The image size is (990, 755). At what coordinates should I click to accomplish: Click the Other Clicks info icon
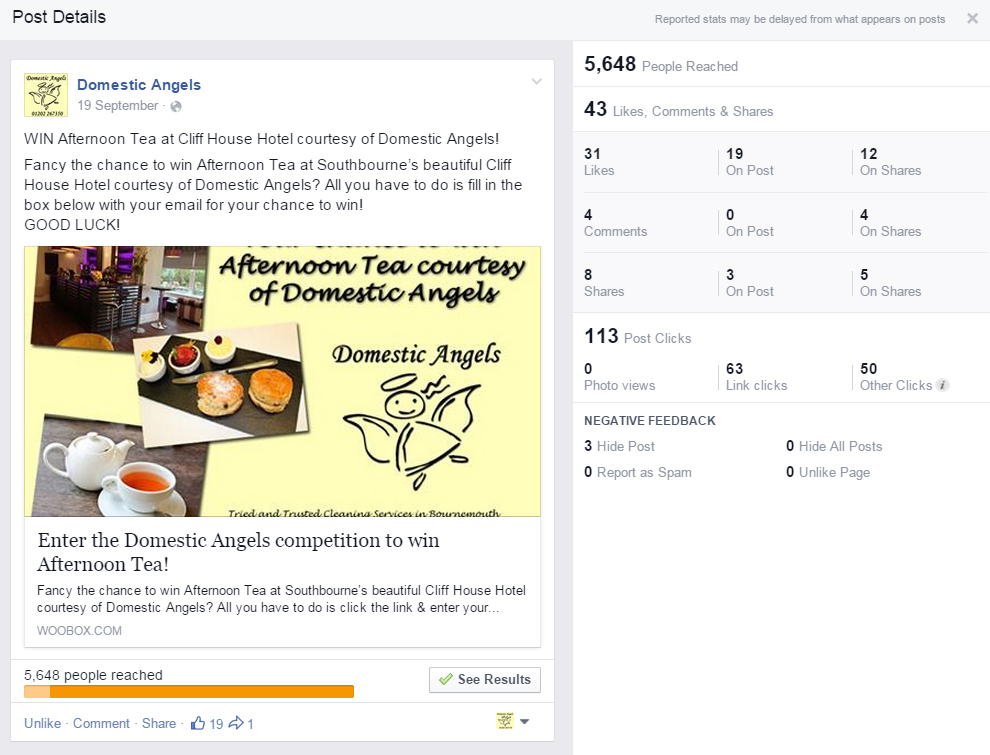point(942,385)
